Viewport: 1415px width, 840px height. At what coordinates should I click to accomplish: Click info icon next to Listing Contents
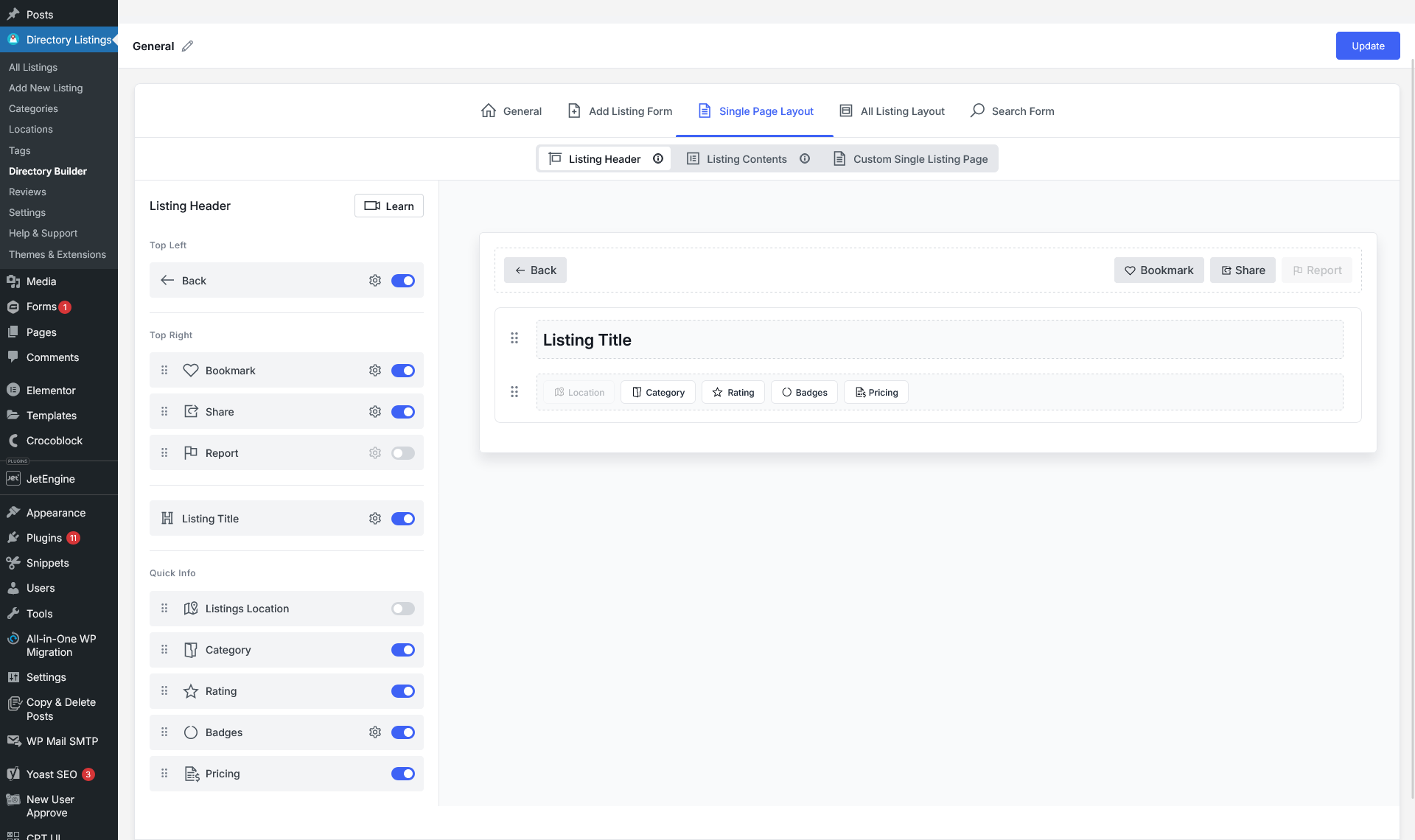(x=805, y=159)
